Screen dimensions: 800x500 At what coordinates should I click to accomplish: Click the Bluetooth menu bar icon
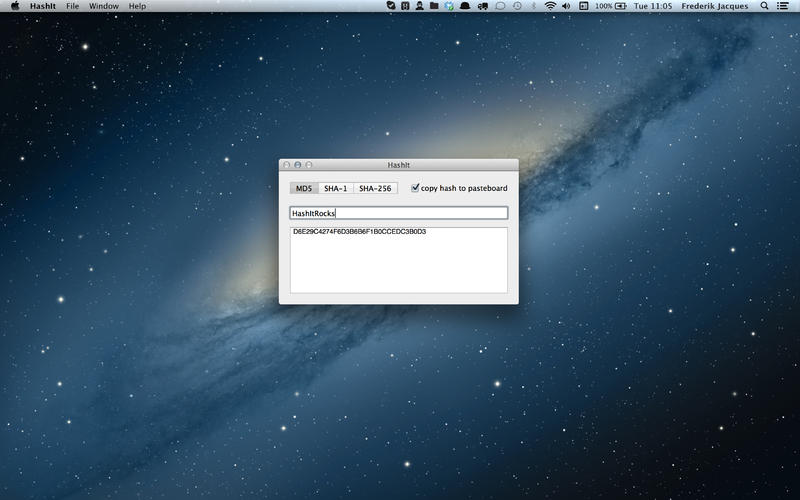click(x=533, y=6)
